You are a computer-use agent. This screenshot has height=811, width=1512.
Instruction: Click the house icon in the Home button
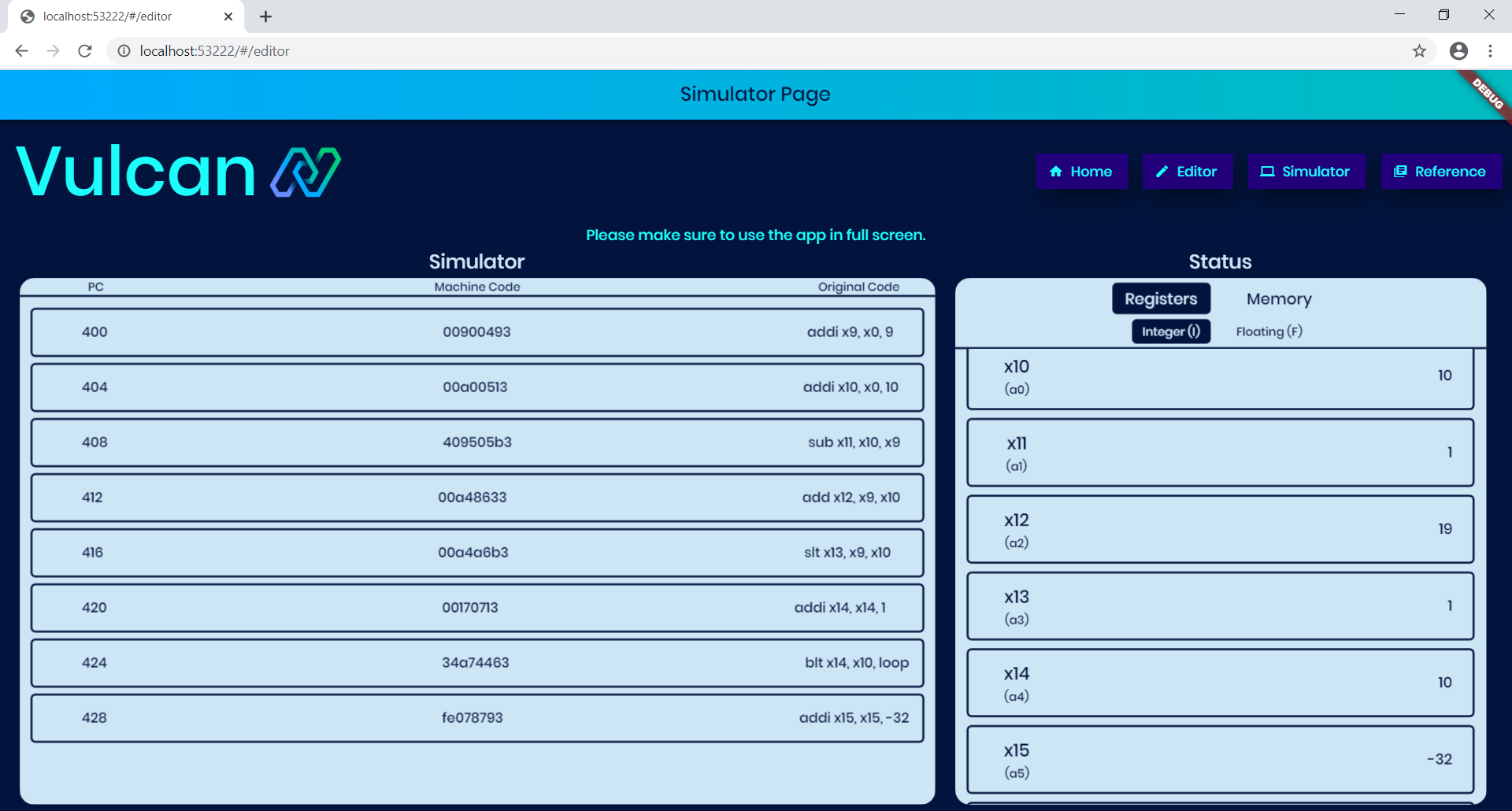pyautogui.click(x=1056, y=172)
